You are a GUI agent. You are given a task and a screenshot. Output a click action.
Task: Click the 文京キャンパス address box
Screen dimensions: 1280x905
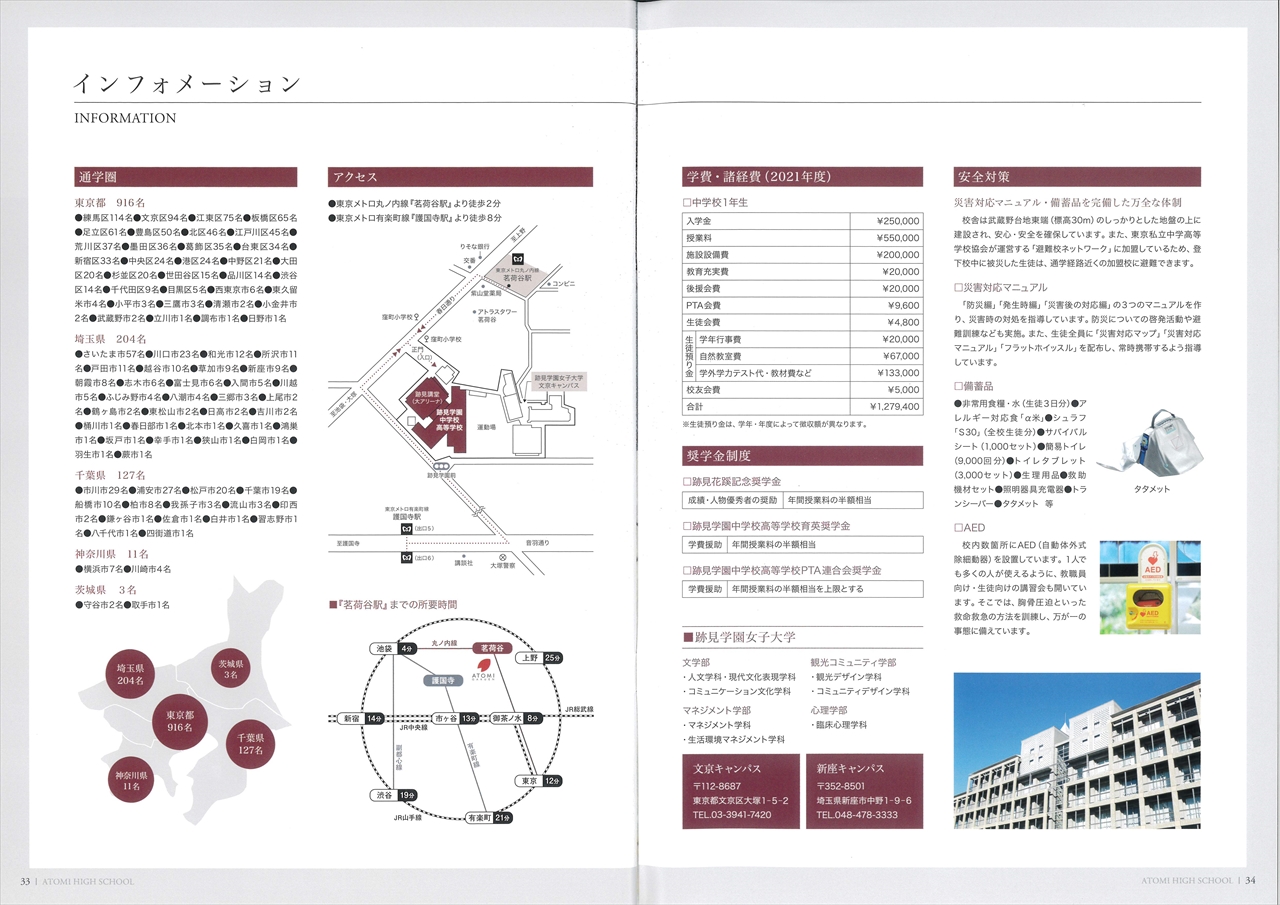(742, 790)
